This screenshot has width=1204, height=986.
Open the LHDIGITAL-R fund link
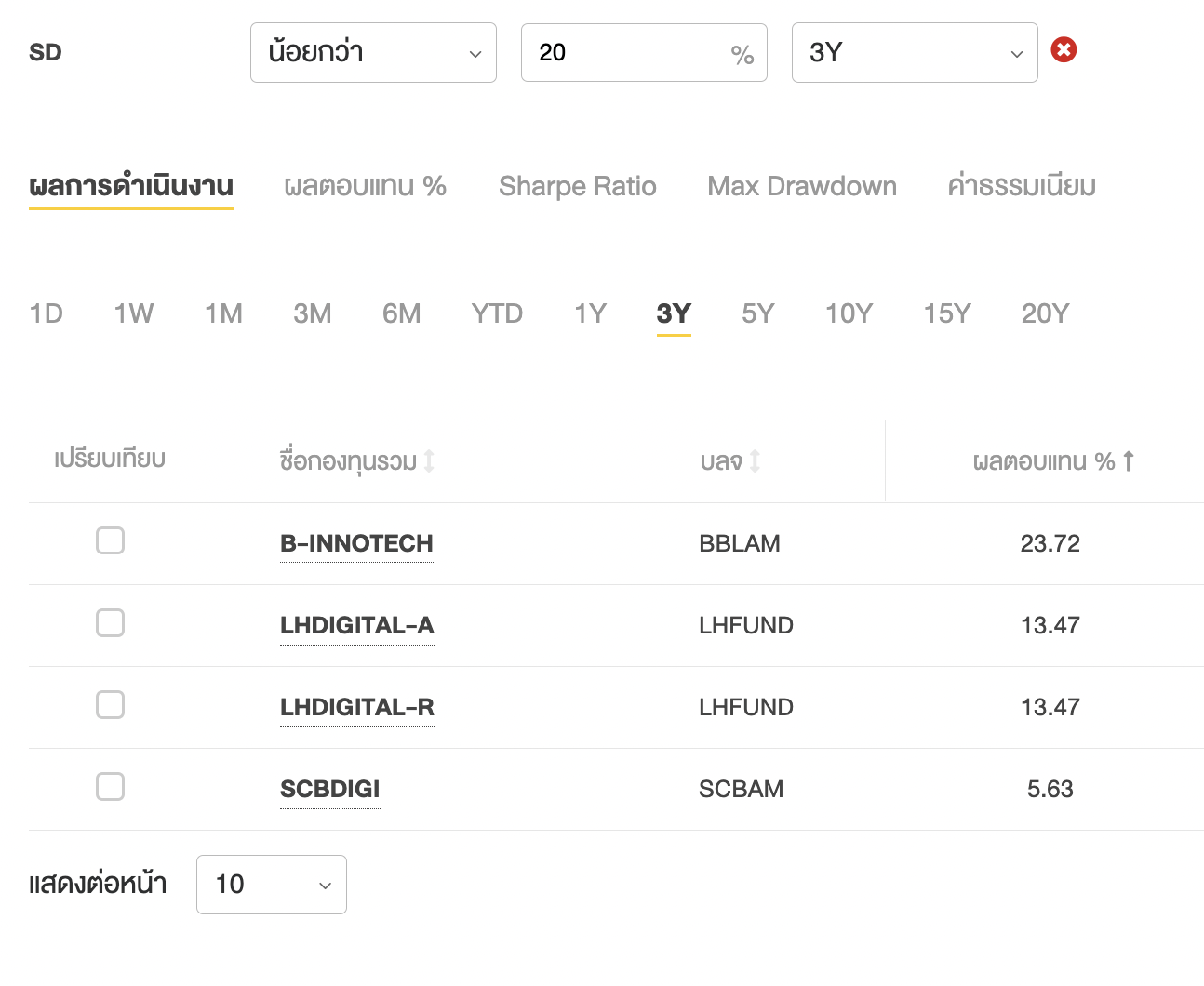(x=357, y=707)
